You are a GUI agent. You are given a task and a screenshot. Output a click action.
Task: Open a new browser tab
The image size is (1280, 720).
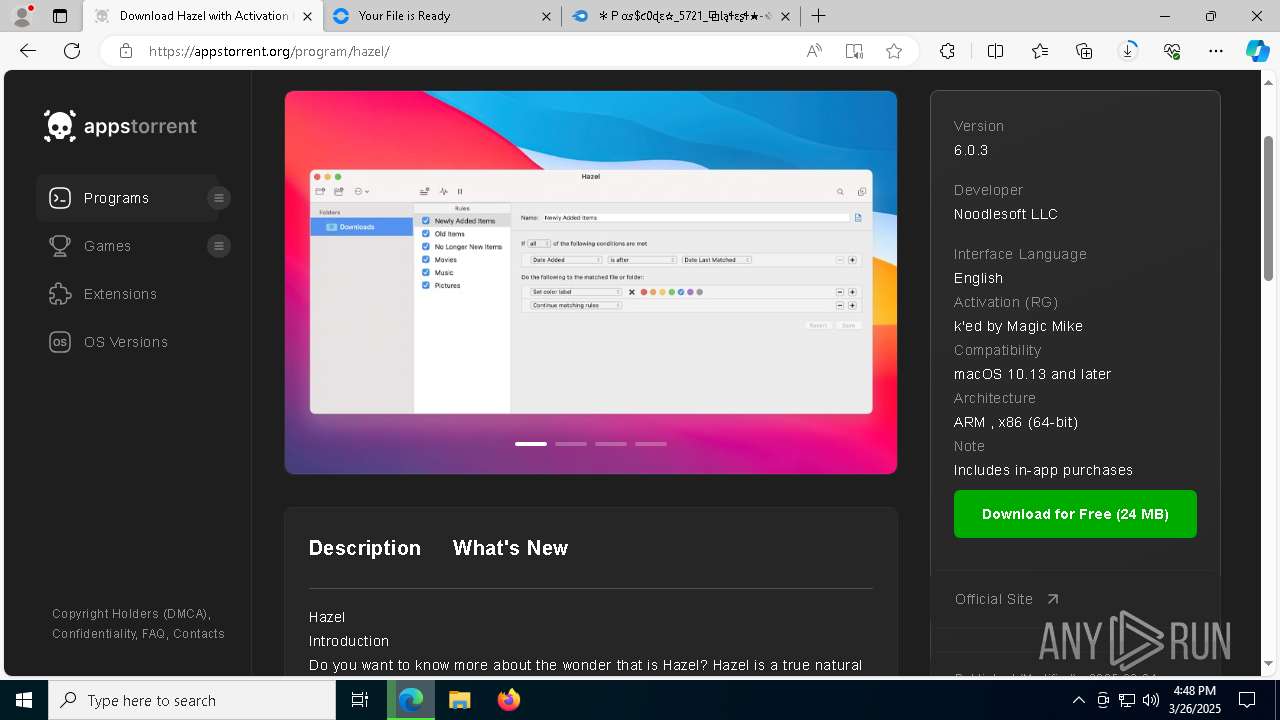(x=818, y=16)
